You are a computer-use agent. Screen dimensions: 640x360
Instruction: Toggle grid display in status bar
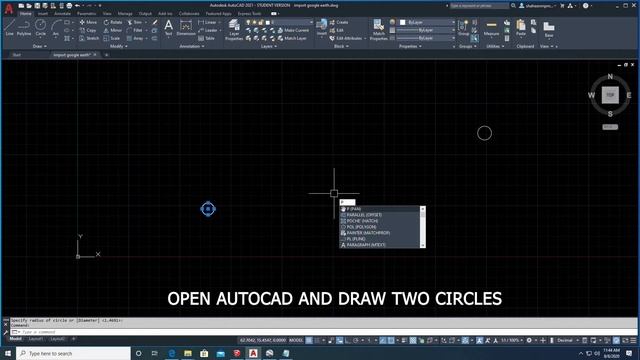[309, 340]
